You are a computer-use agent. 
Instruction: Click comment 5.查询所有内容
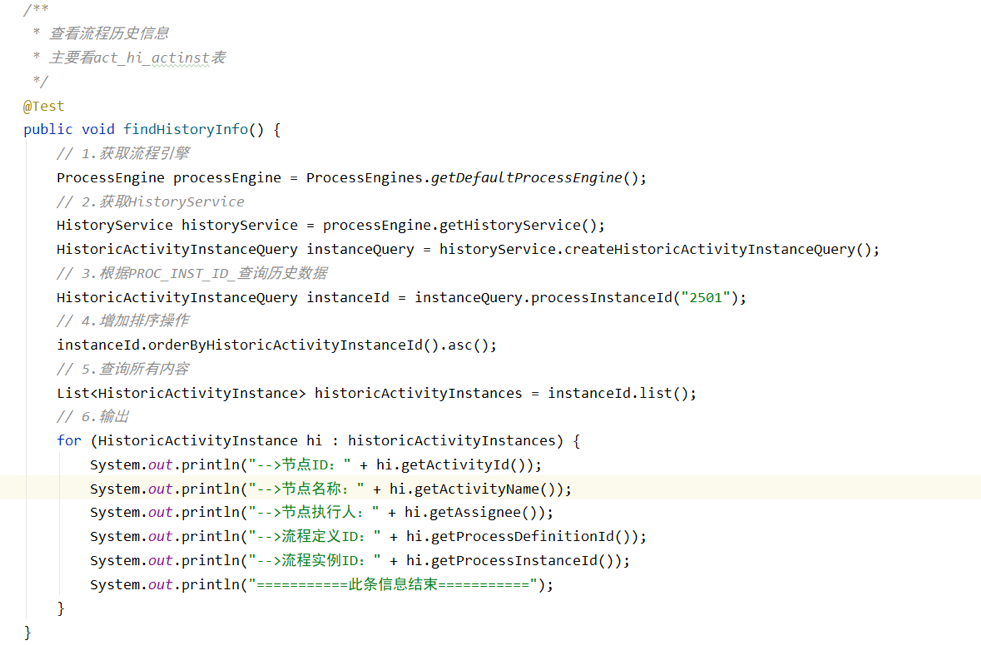[123, 369]
